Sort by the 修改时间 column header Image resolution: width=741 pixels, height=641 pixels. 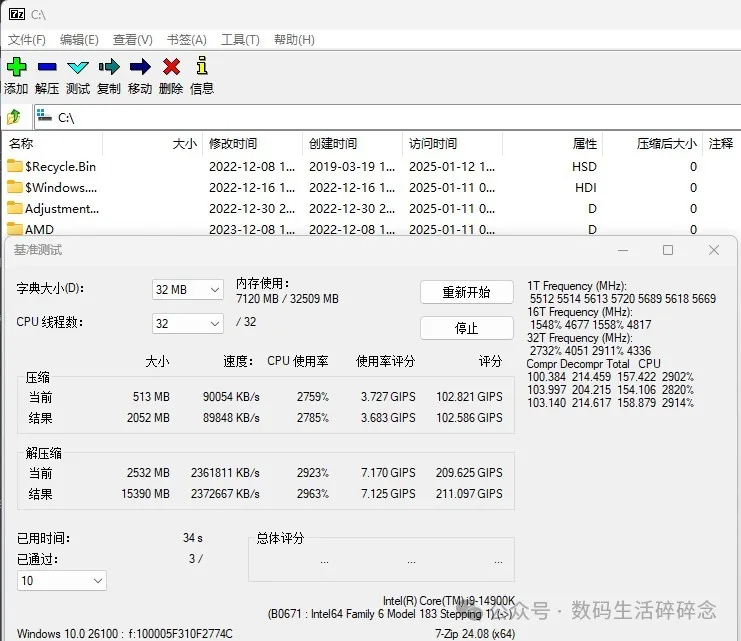pos(253,143)
